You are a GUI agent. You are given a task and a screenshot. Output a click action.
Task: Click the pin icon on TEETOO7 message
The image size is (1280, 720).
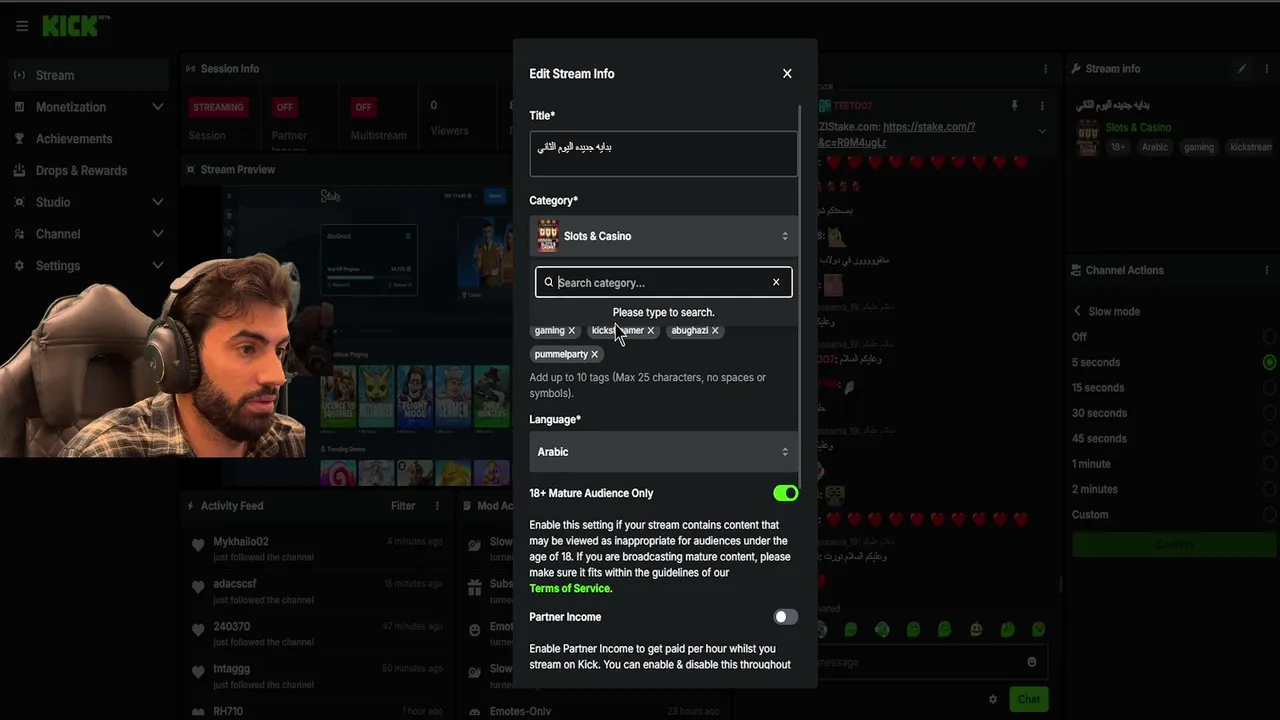click(x=1014, y=105)
